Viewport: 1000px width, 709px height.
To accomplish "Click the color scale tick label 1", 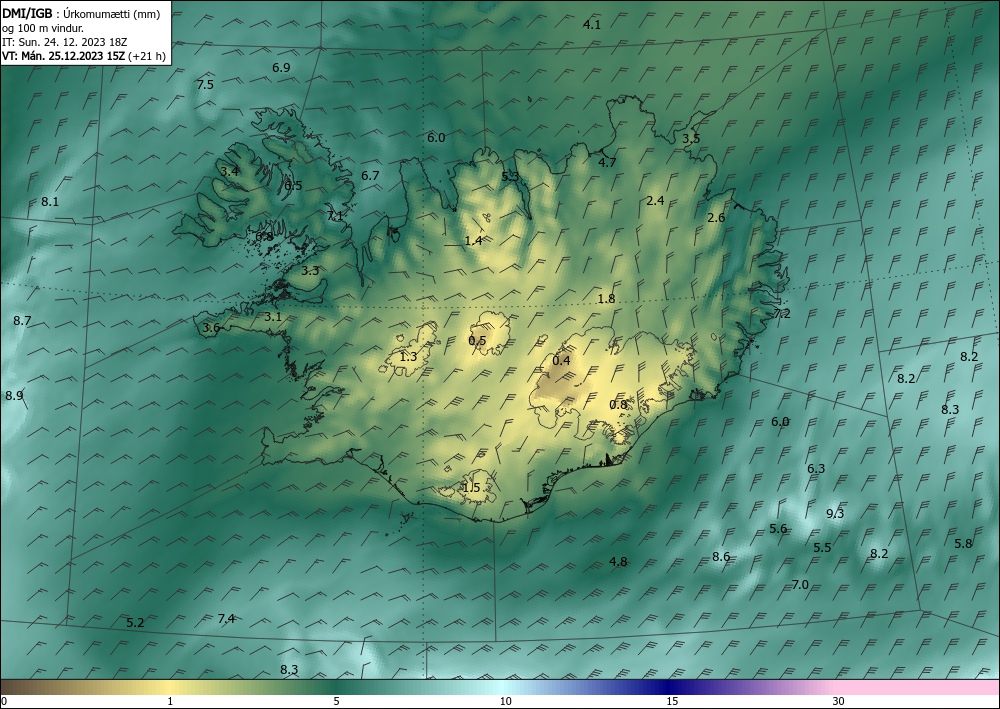I will [x=170, y=702].
